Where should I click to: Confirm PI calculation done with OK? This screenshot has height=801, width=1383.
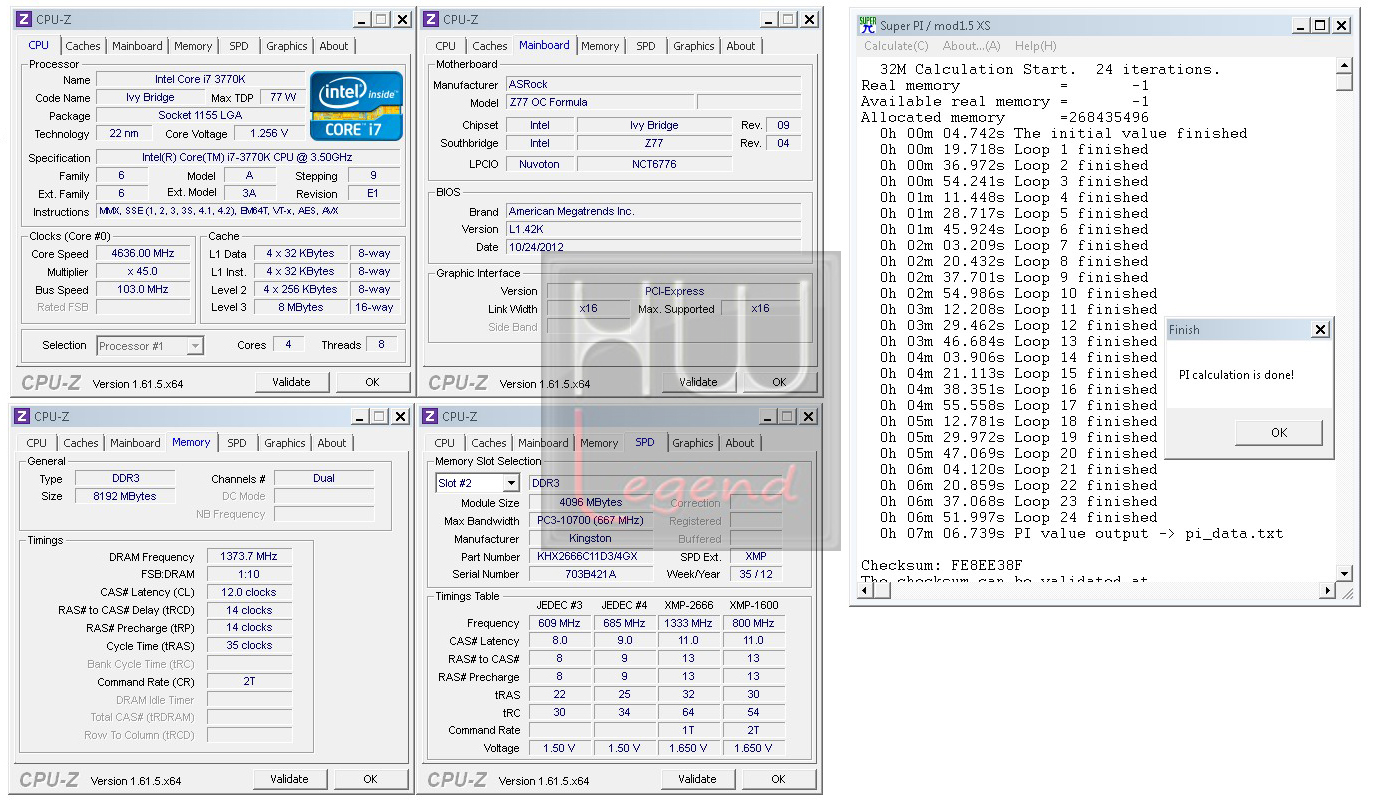(x=1279, y=433)
